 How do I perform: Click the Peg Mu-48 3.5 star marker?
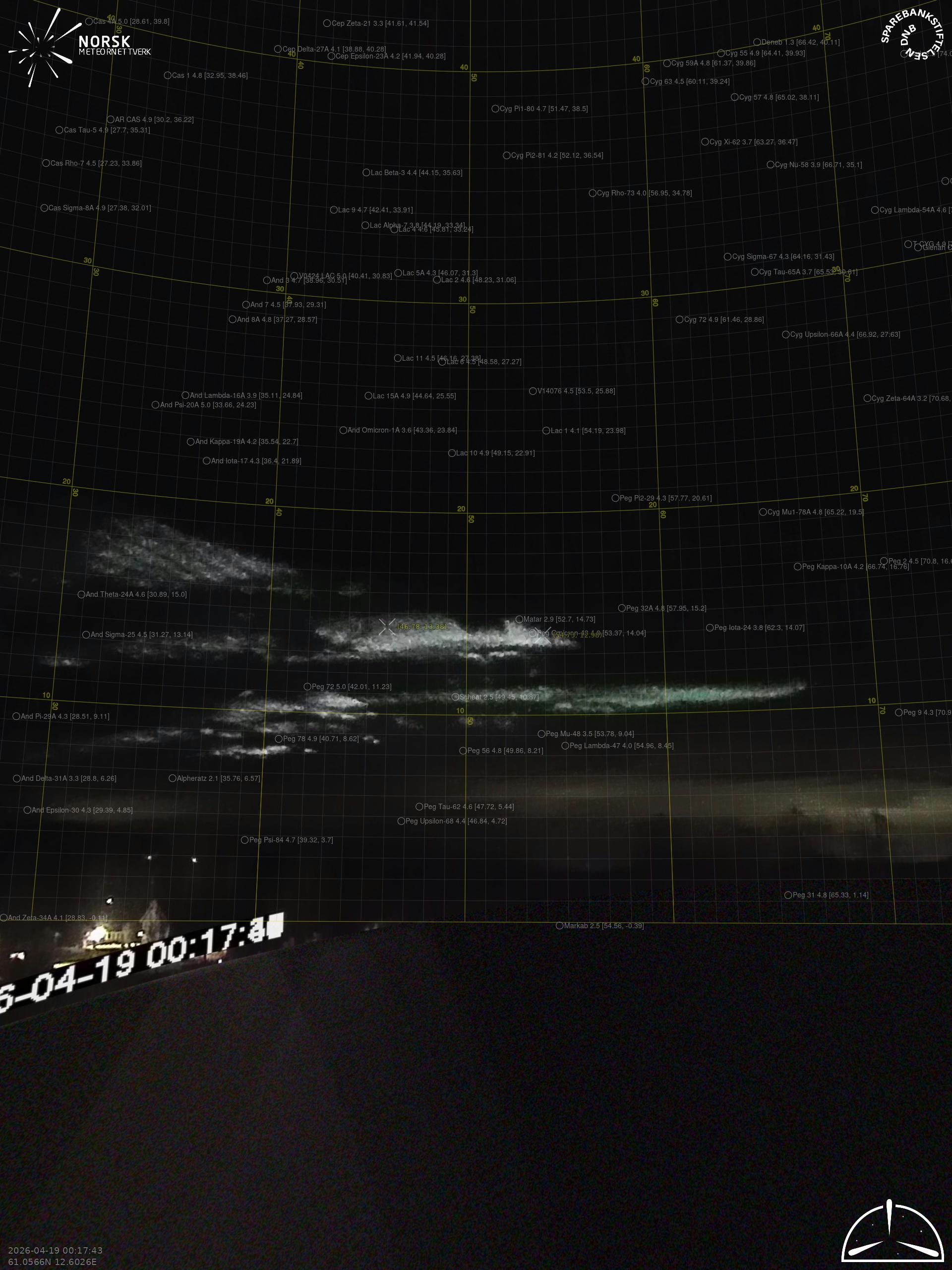point(541,734)
